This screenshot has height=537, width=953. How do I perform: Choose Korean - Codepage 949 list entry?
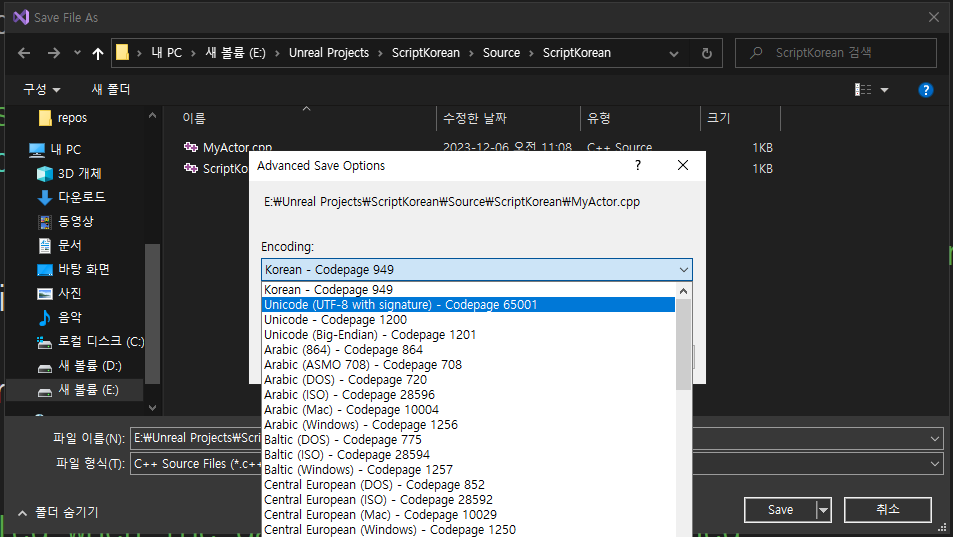469,290
